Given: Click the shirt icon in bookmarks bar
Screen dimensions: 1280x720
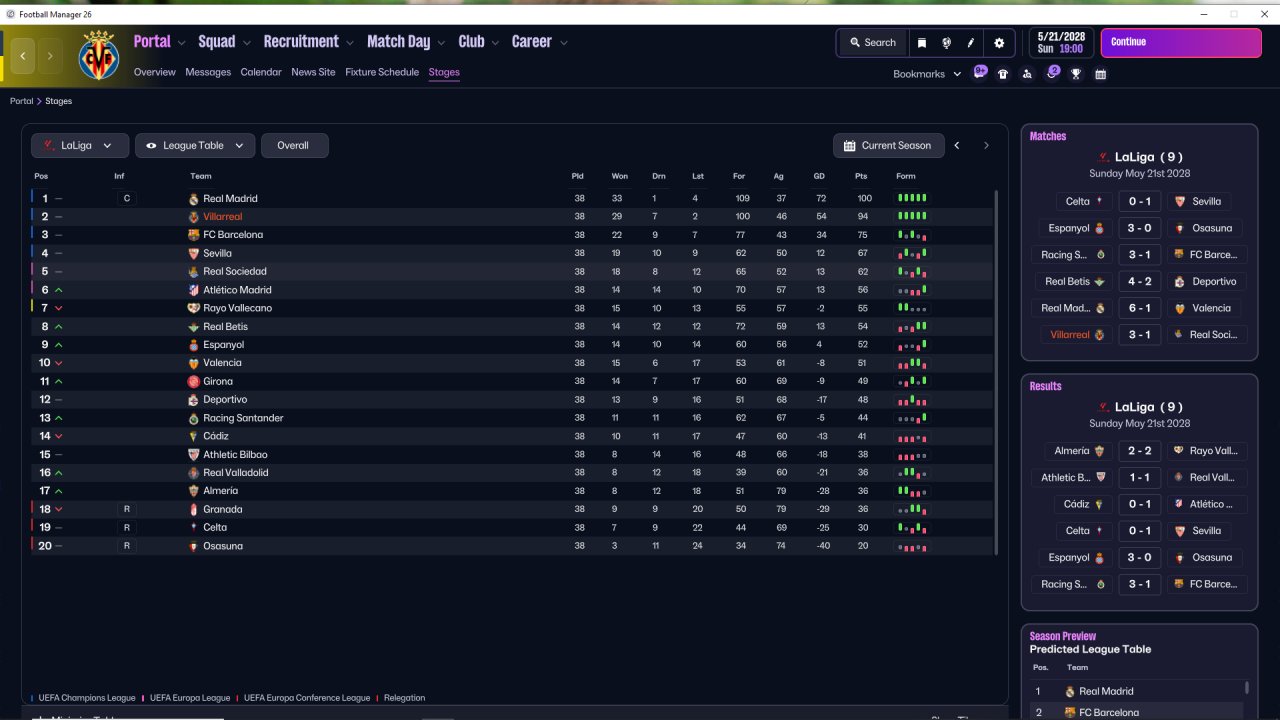Looking at the screenshot, I should coord(1003,74).
